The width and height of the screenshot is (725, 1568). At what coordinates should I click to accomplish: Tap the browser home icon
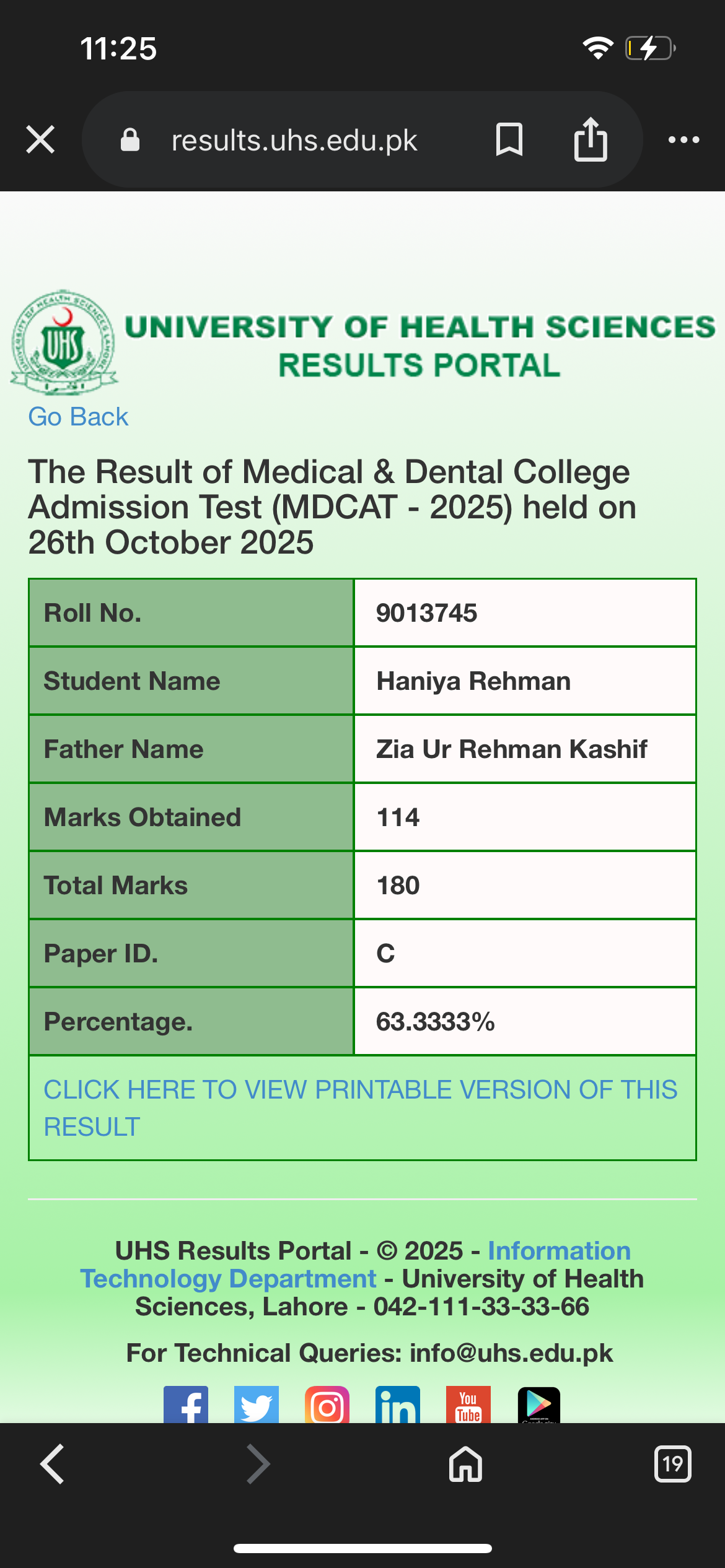465,1464
